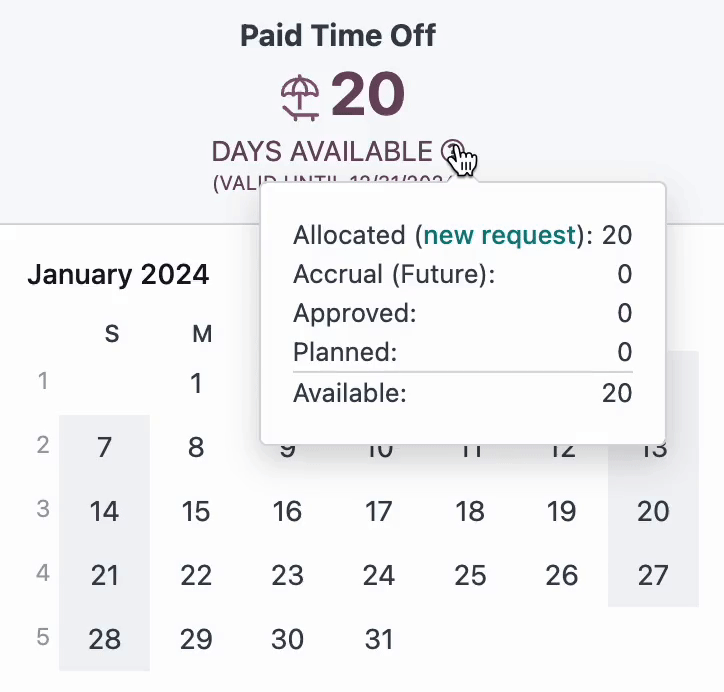This screenshot has height=692, width=724.
Task: Click on January 22 date cell
Action: pyautogui.click(x=196, y=575)
